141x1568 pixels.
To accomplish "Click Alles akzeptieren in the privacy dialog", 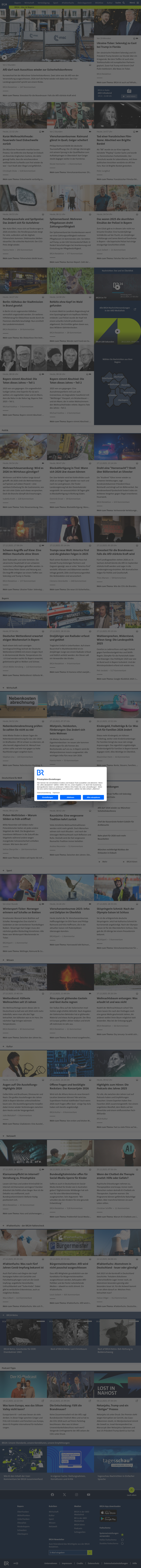I will pyautogui.click(x=93, y=797).
